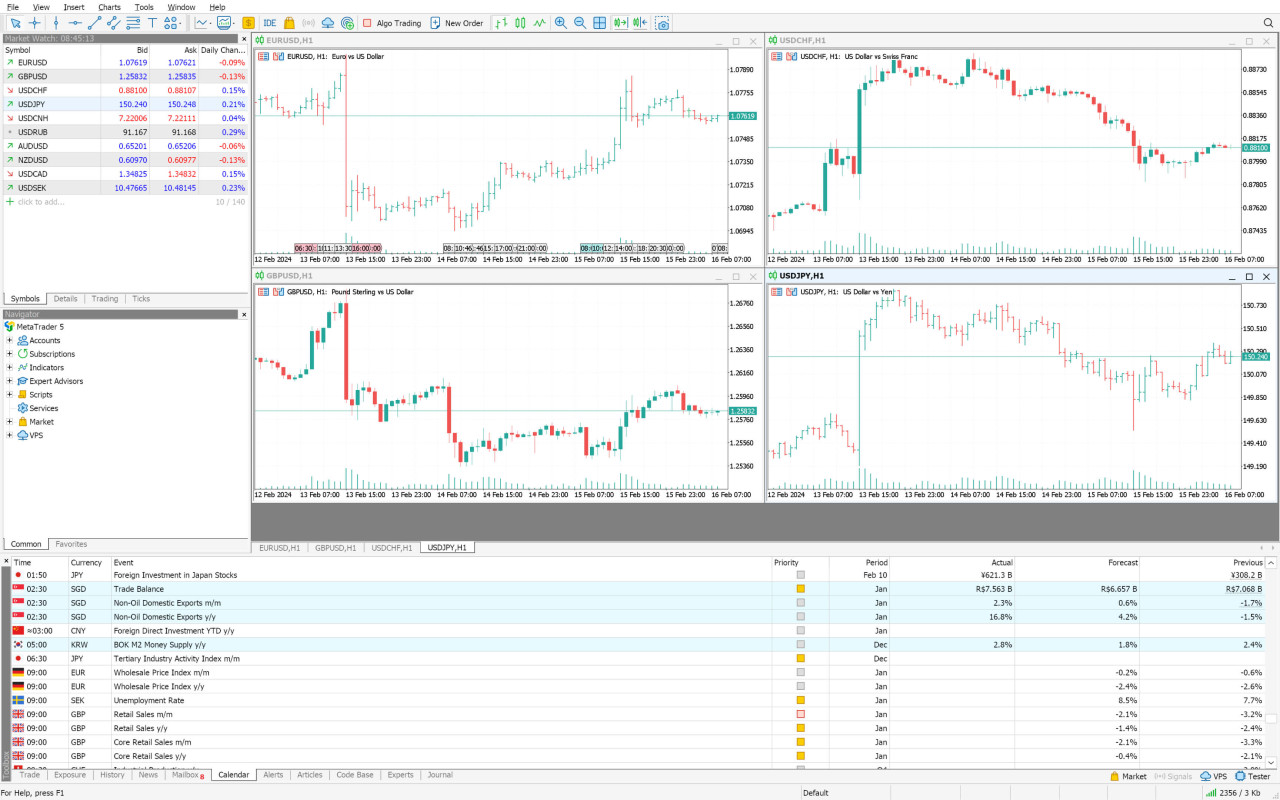Screen dimensions: 1280x800
Task: Expand the Expert Advisors node
Action: [x=10, y=381]
